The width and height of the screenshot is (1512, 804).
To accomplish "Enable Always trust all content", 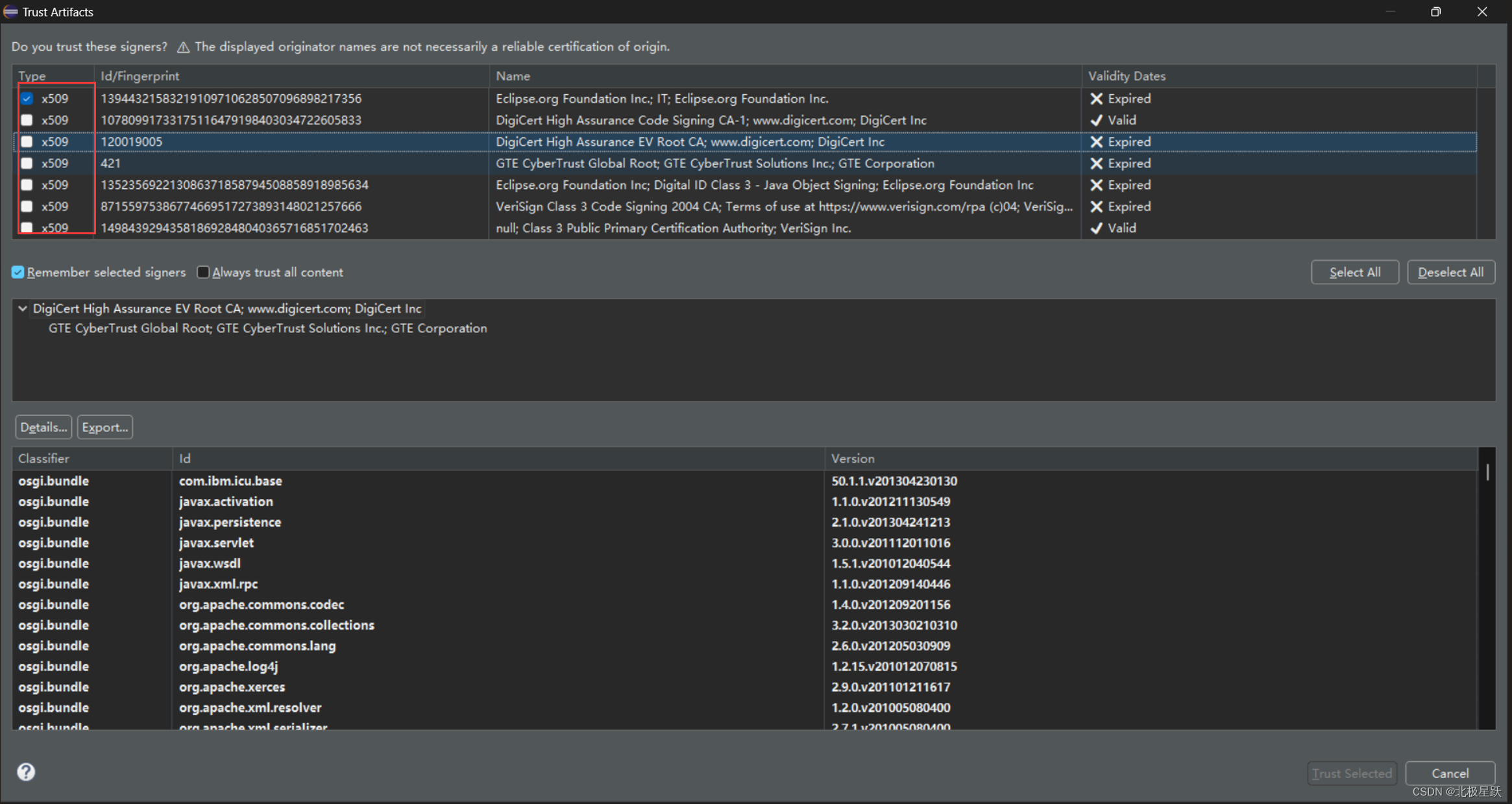I will pos(203,273).
